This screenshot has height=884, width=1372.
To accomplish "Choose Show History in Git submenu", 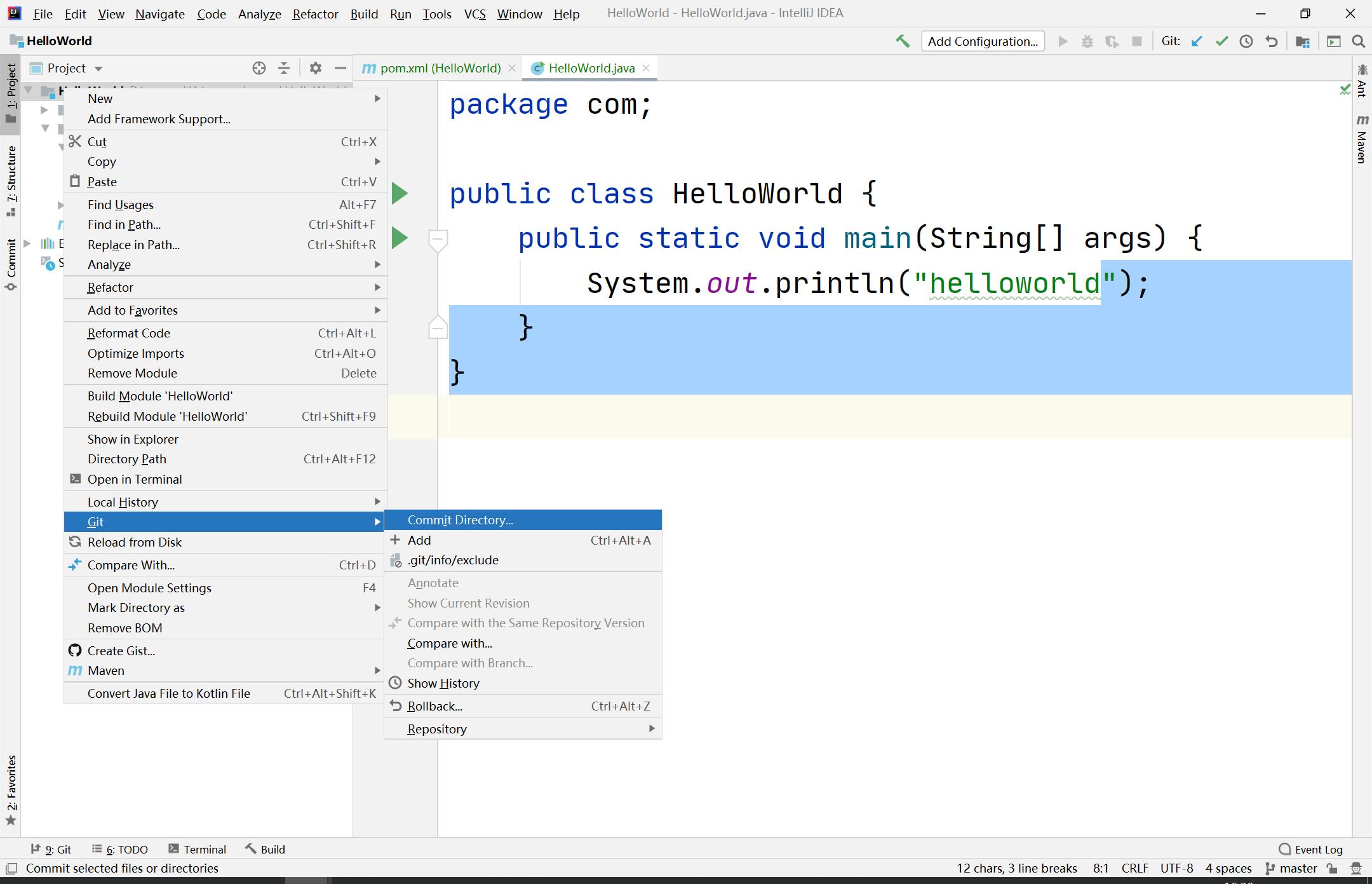I will coord(523,683).
